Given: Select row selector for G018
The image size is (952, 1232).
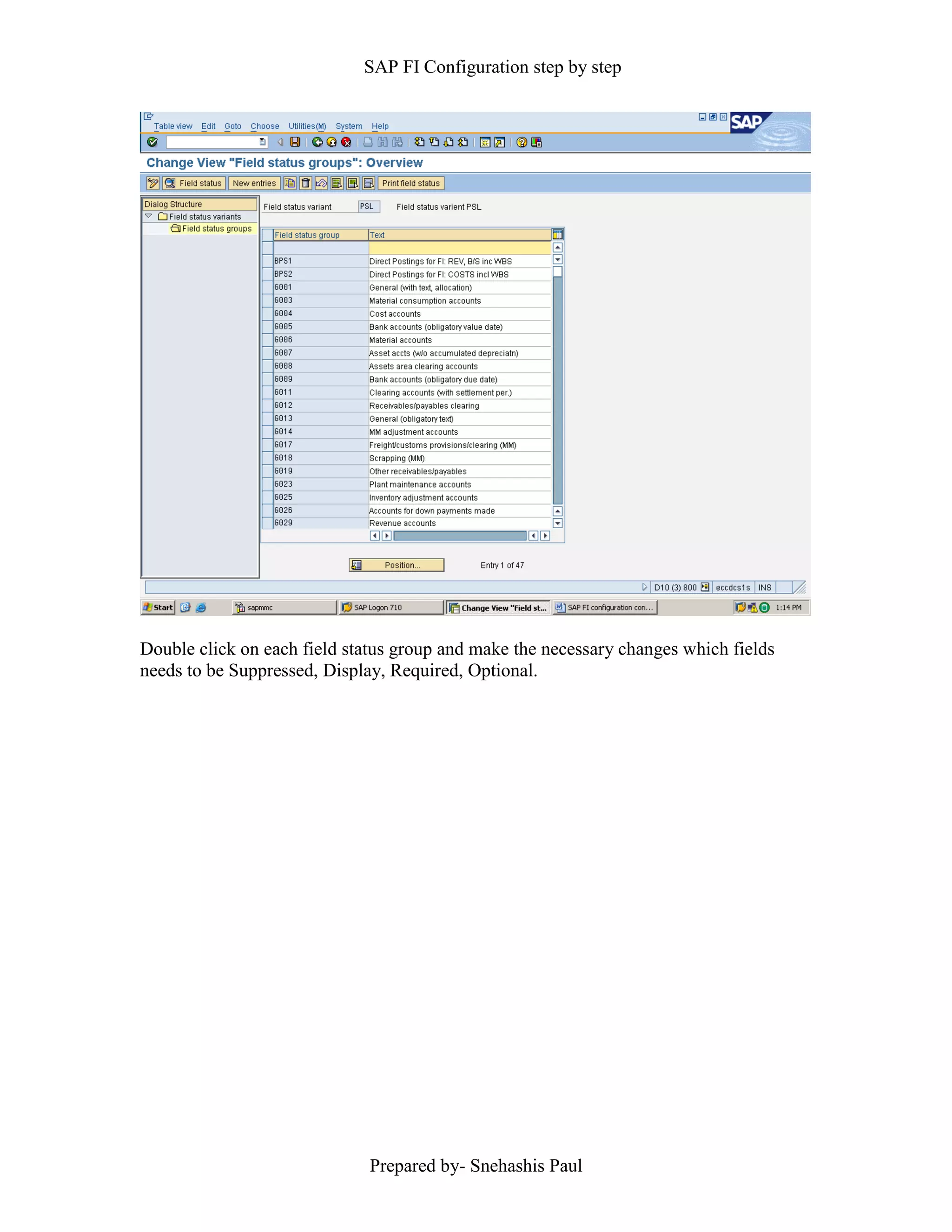Looking at the screenshot, I should coord(268,458).
